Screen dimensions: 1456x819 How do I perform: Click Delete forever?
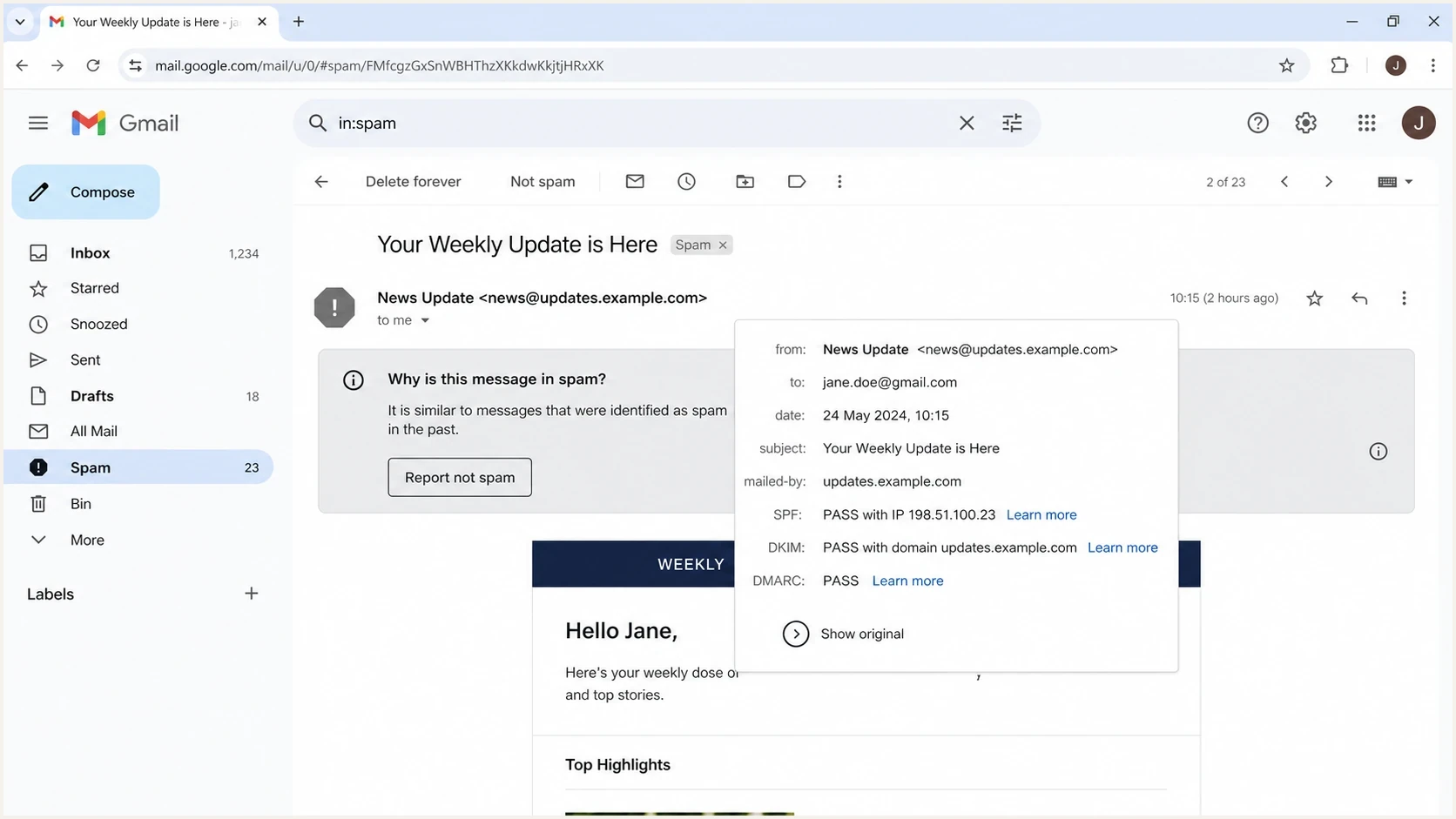pyautogui.click(x=413, y=181)
